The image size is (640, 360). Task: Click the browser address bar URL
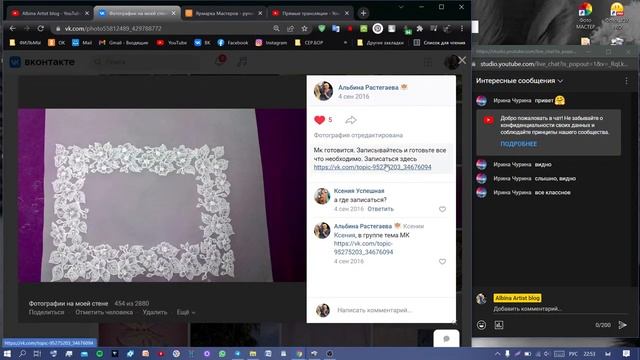click(x=113, y=29)
